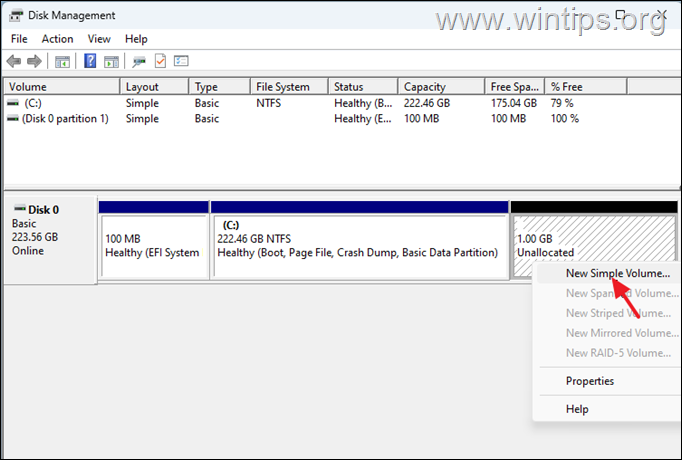Click the Forward arrow toolbar icon

pos(35,61)
